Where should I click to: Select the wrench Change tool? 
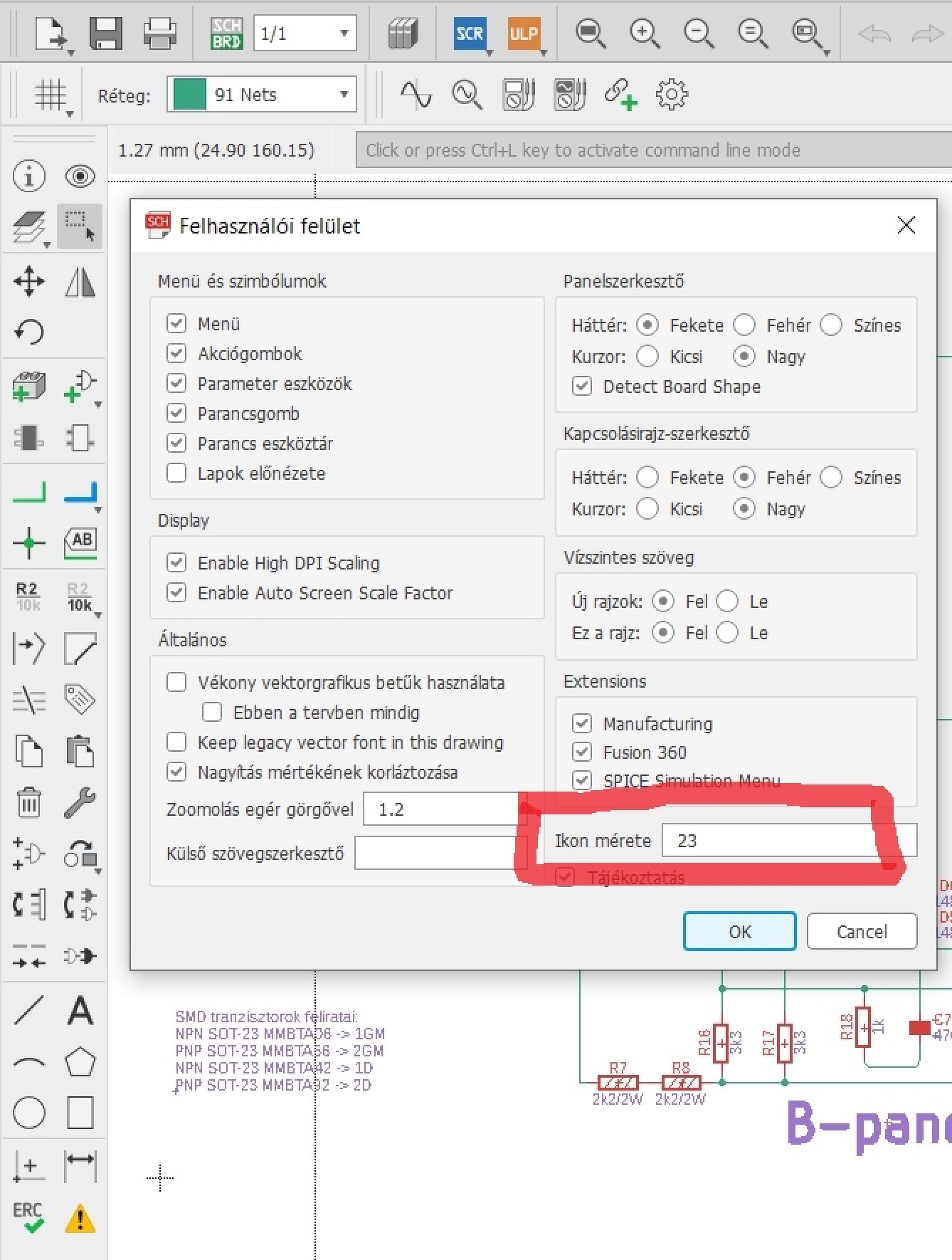(x=80, y=802)
